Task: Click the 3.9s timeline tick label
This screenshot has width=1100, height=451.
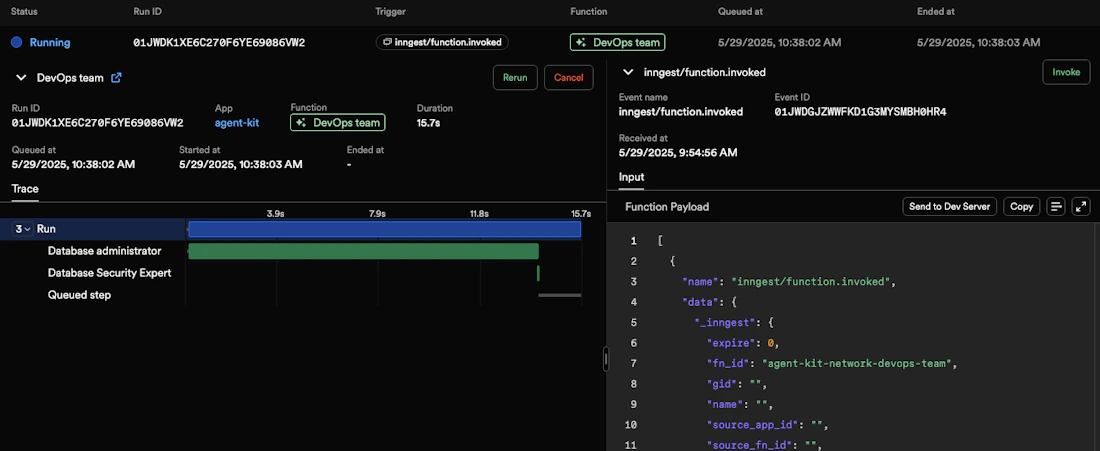Action: (x=275, y=213)
